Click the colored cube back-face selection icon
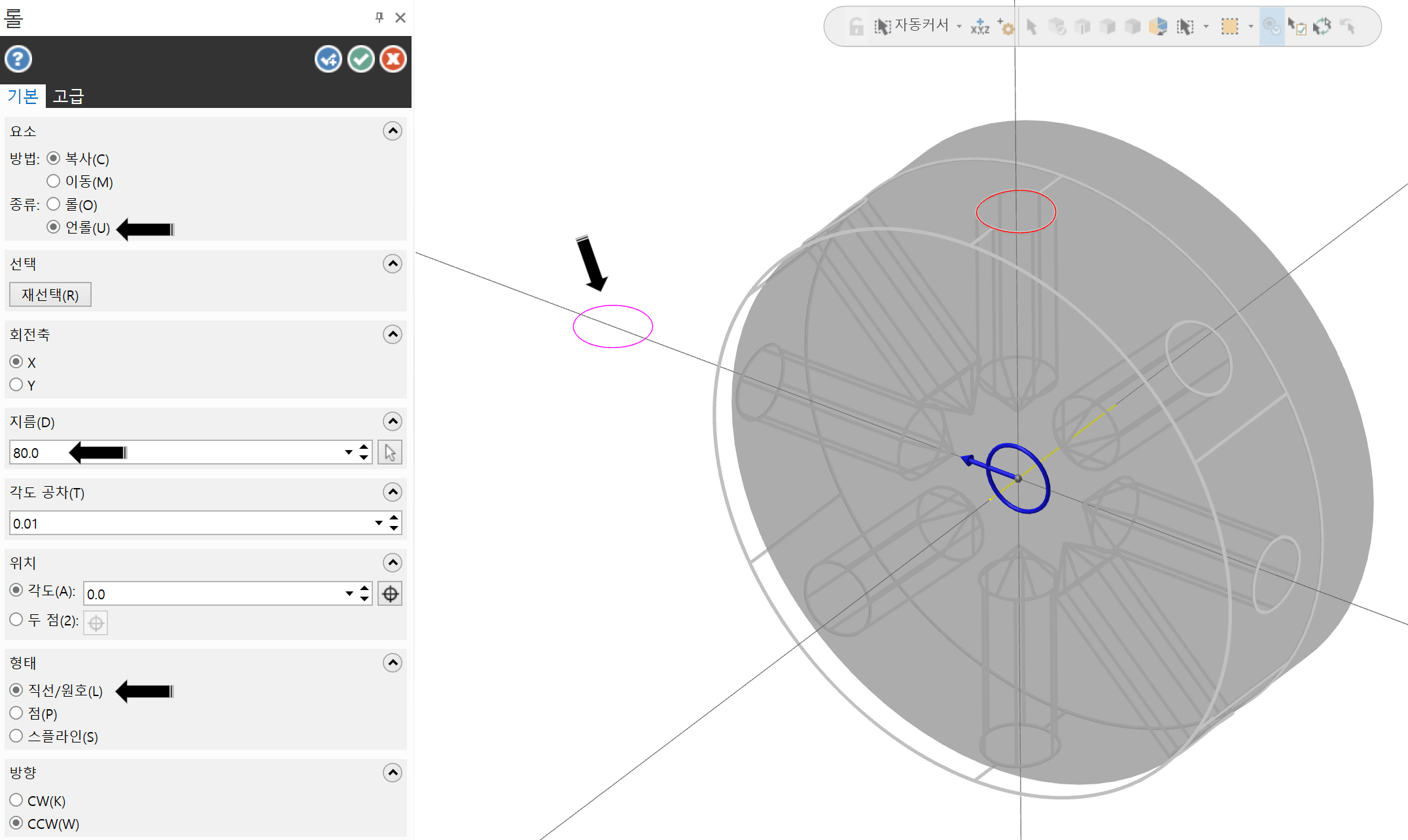This screenshot has width=1408, height=840. (x=1157, y=27)
